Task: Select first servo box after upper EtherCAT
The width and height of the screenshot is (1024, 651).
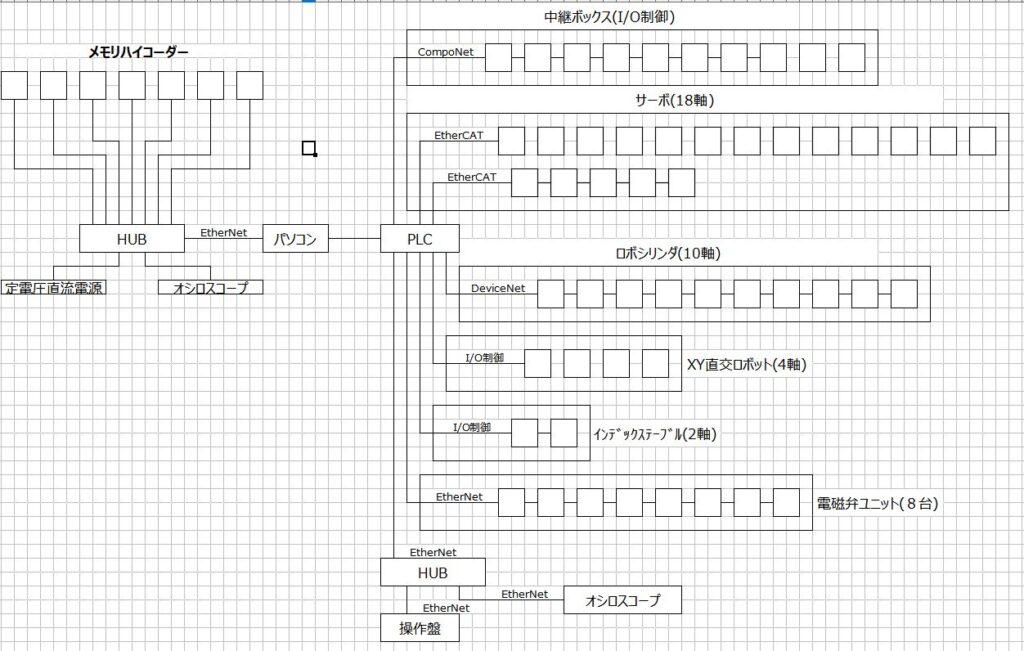Action: pyautogui.click(x=511, y=141)
